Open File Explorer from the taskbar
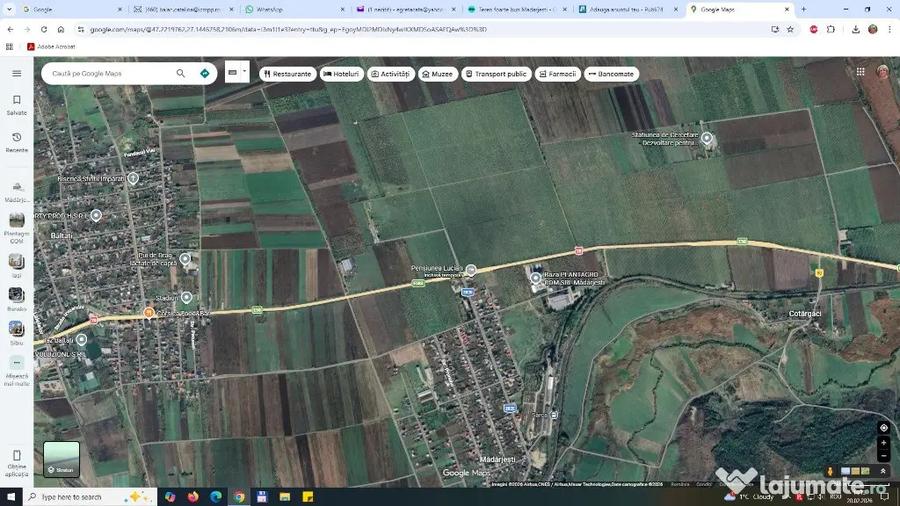The width and height of the screenshot is (900, 506). 285,497
